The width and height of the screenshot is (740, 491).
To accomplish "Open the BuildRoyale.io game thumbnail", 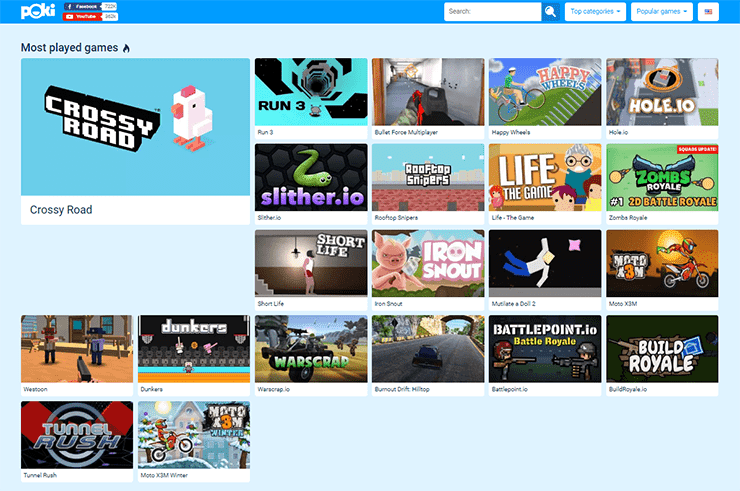I will [x=662, y=349].
